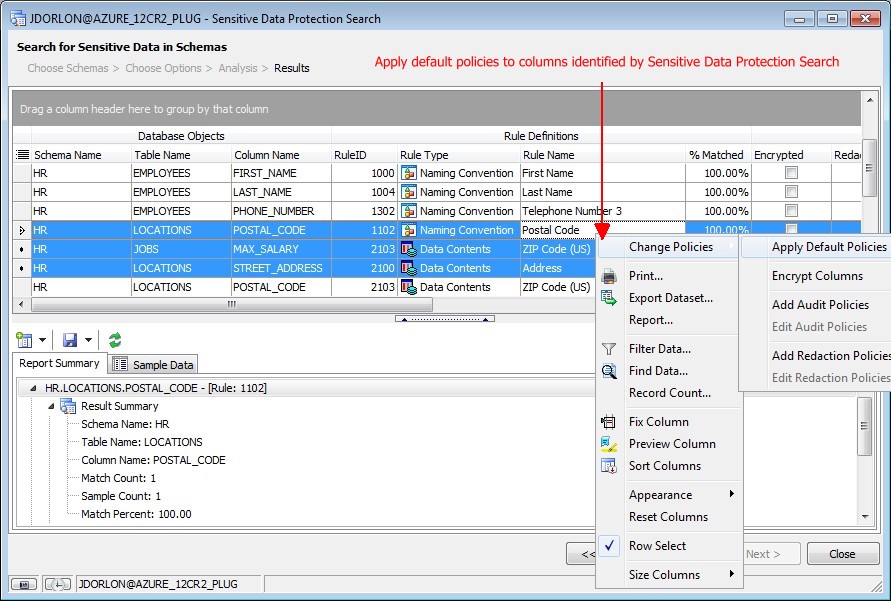The image size is (891, 601).
Task: Toggle the Row Select checkmark option
Action: point(657,546)
